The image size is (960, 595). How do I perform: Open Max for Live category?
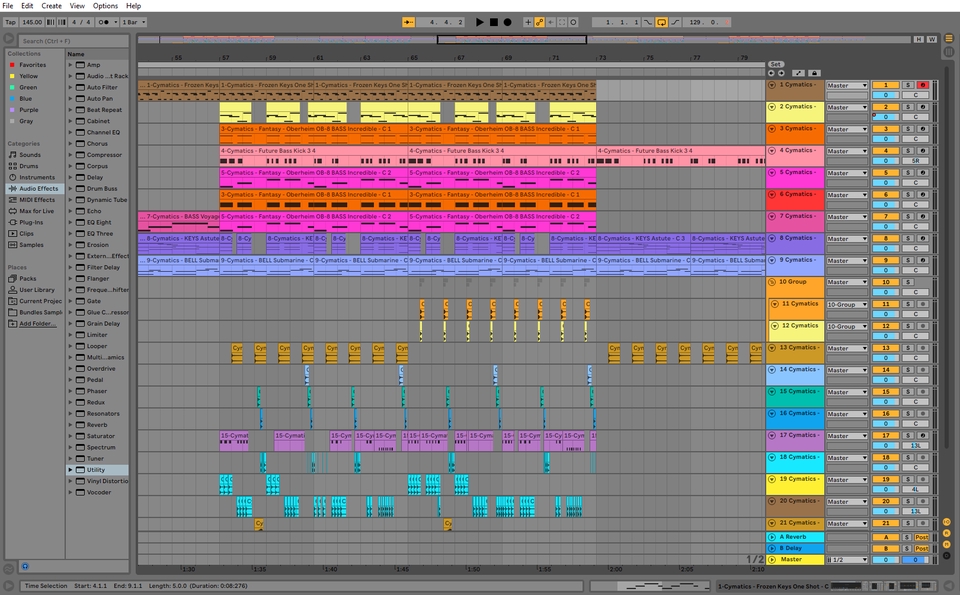pyautogui.click(x=37, y=211)
